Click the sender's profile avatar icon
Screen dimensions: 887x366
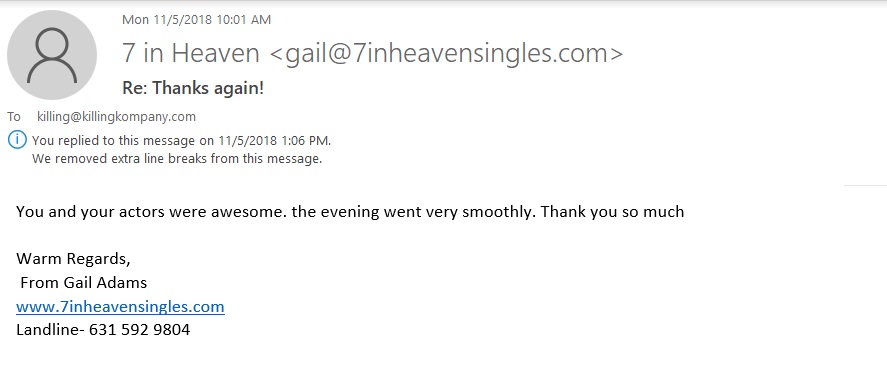coord(52,55)
